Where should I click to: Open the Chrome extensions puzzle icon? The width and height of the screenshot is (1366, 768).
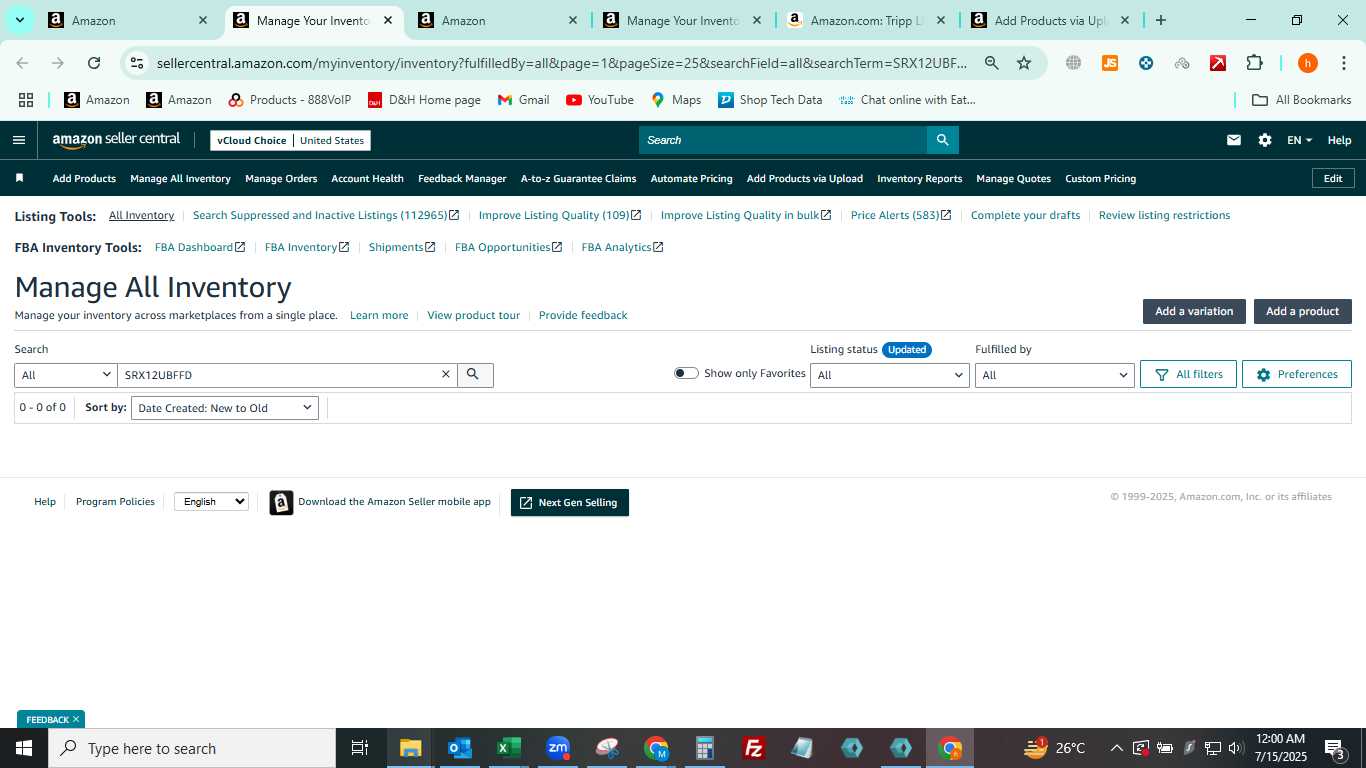1254,63
